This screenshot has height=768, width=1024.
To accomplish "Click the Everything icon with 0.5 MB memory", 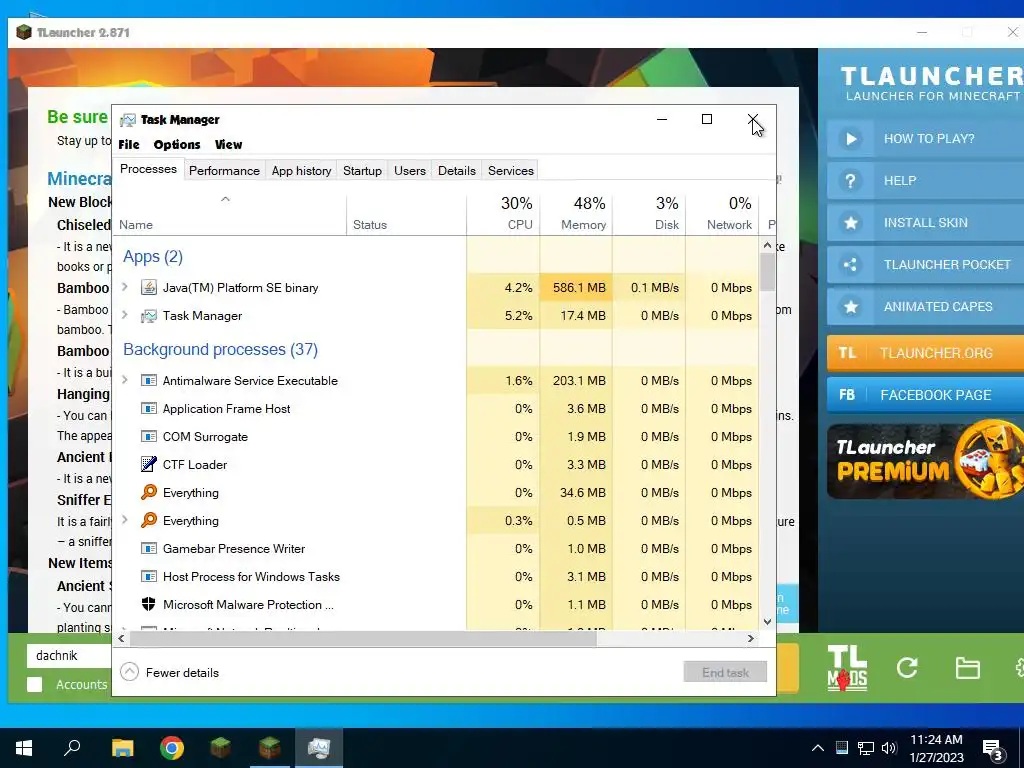I will [149, 520].
